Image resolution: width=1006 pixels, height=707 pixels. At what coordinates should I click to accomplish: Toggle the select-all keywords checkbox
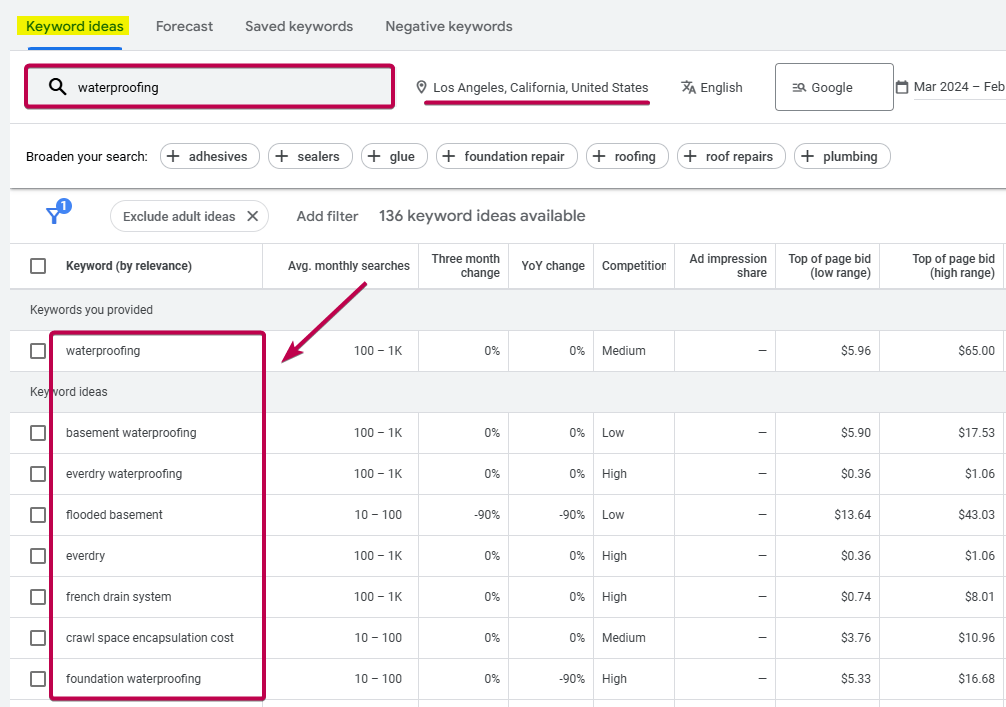(x=38, y=266)
